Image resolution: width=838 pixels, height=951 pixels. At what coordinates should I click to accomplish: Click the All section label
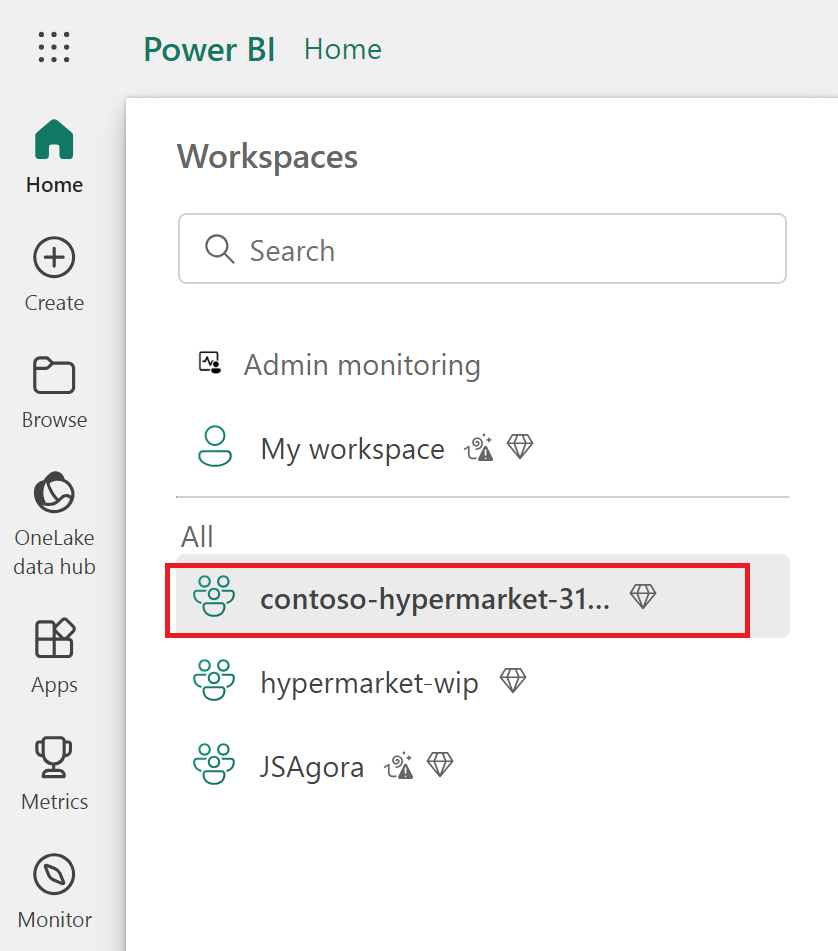click(197, 537)
